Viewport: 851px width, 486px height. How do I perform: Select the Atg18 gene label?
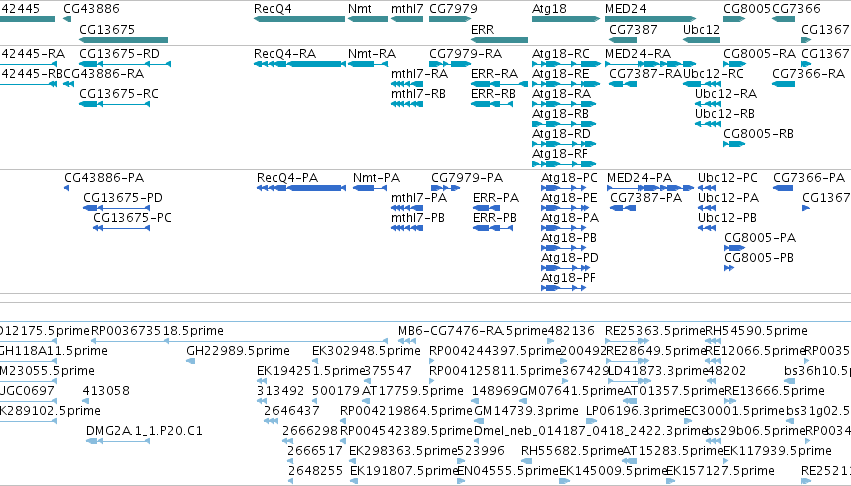(x=549, y=9)
